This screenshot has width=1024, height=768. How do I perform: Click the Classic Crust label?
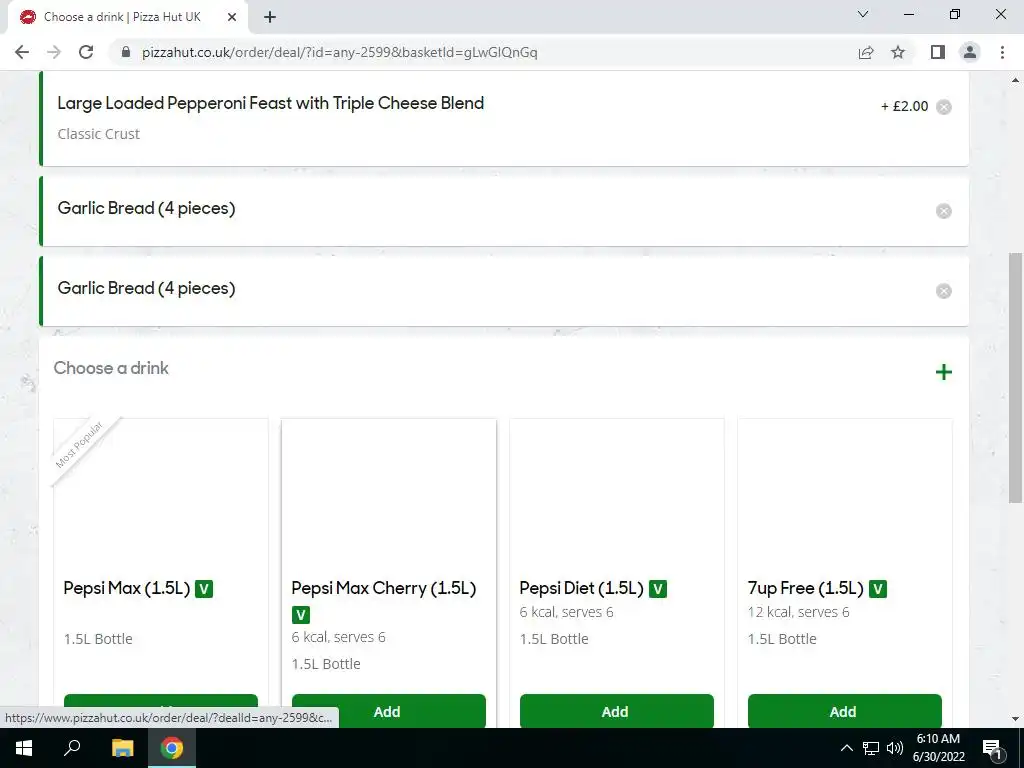click(x=99, y=134)
